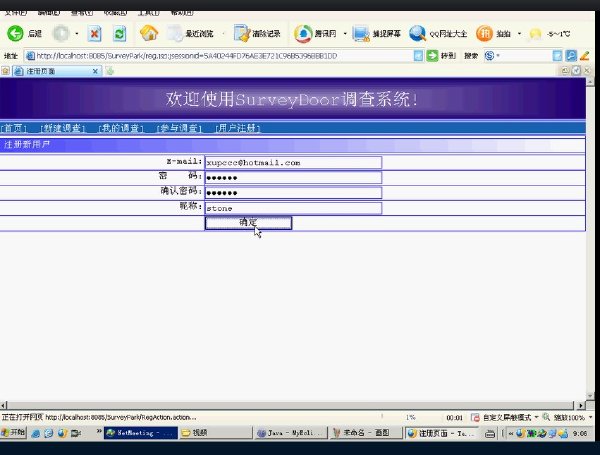
Task: Open the 文件 menu
Action: point(15,13)
